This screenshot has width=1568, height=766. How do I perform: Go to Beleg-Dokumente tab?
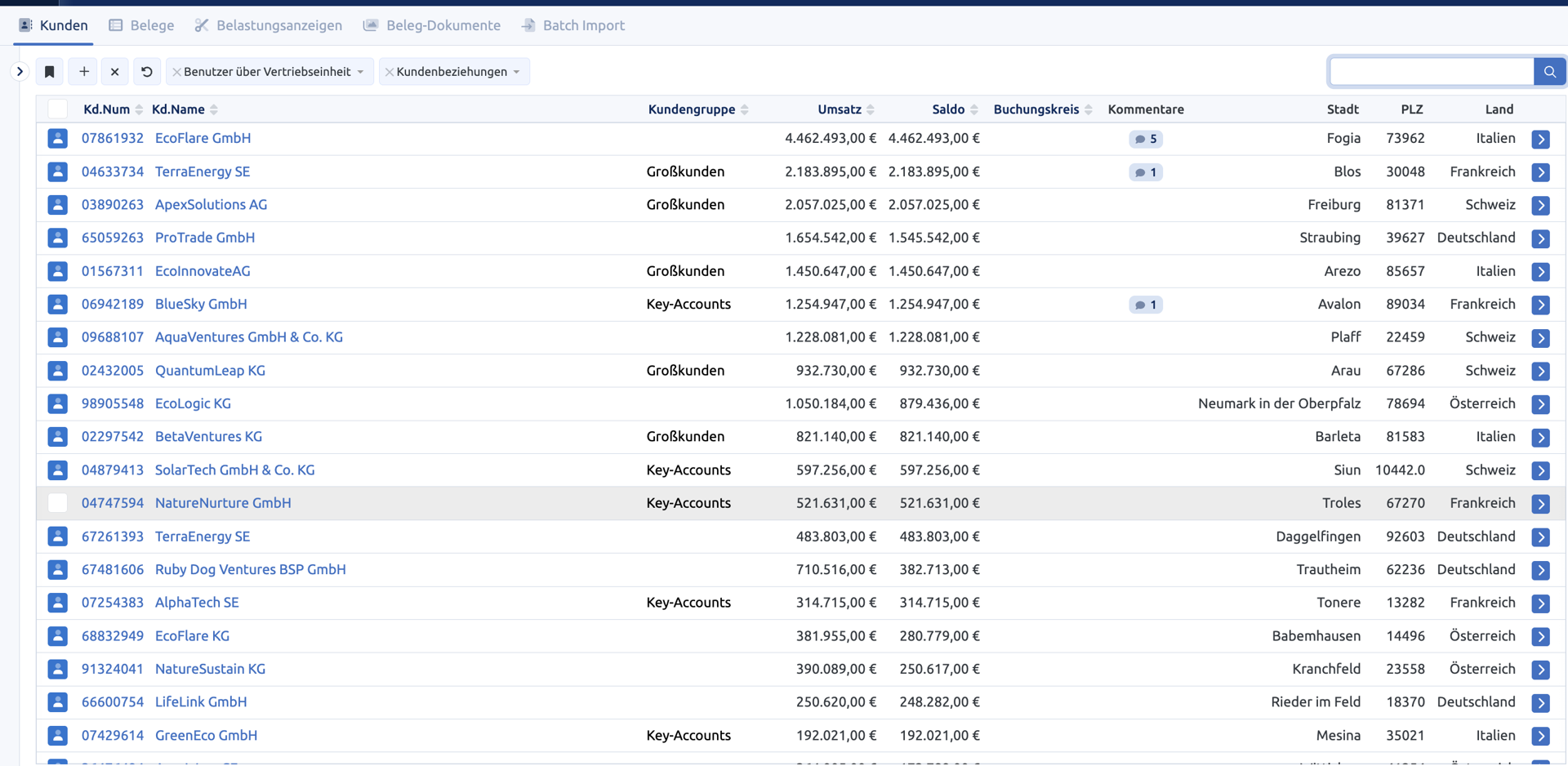coord(432,25)
